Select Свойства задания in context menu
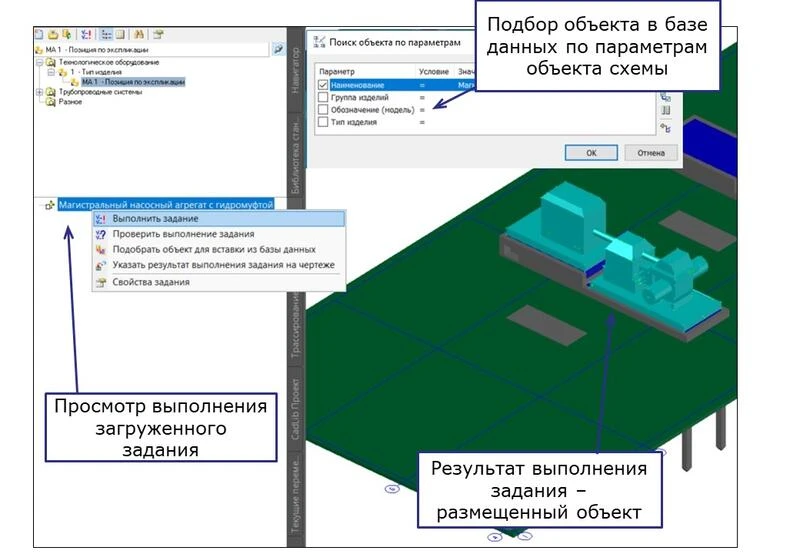 [150, 282]
